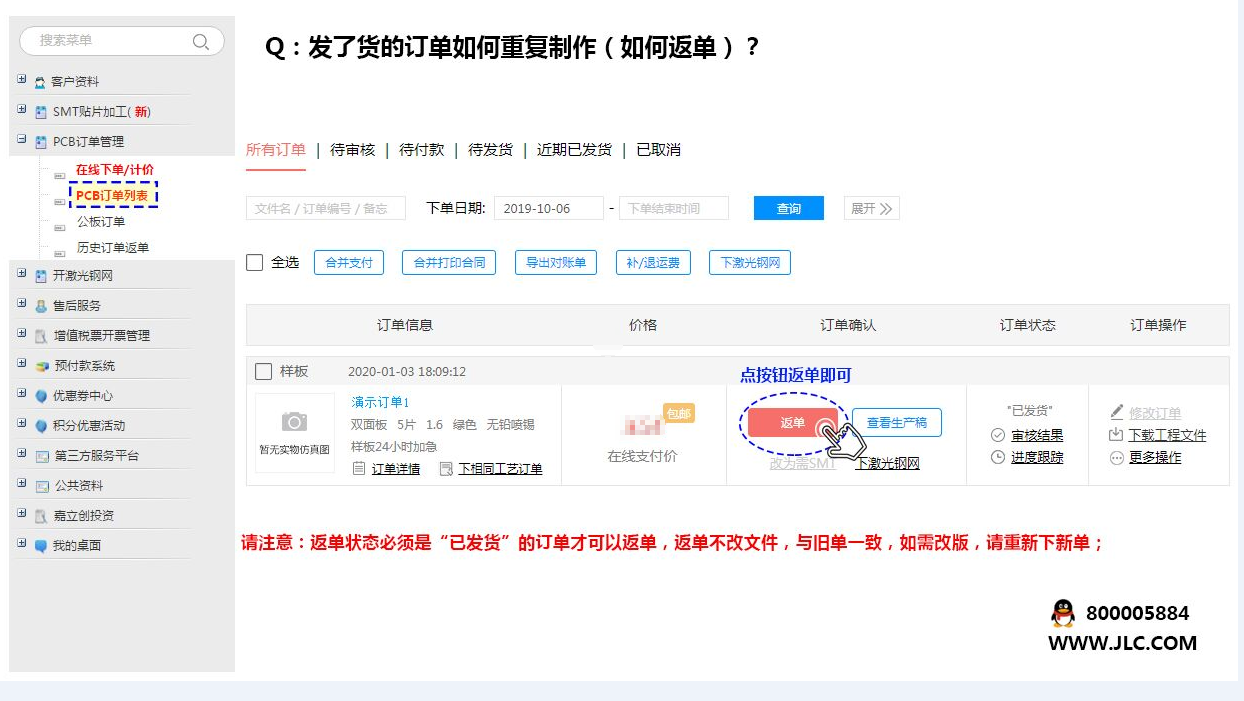The width and height of the screenshot is (1244, 701).
Task: Click the search magnifier icon in menu search
Action: (201, 41)
